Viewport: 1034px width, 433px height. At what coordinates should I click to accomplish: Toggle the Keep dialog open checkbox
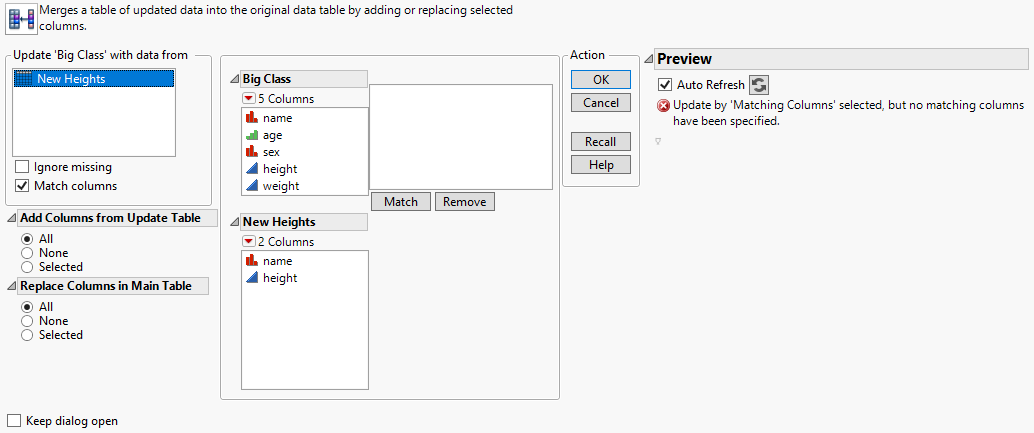coord(14,421)
